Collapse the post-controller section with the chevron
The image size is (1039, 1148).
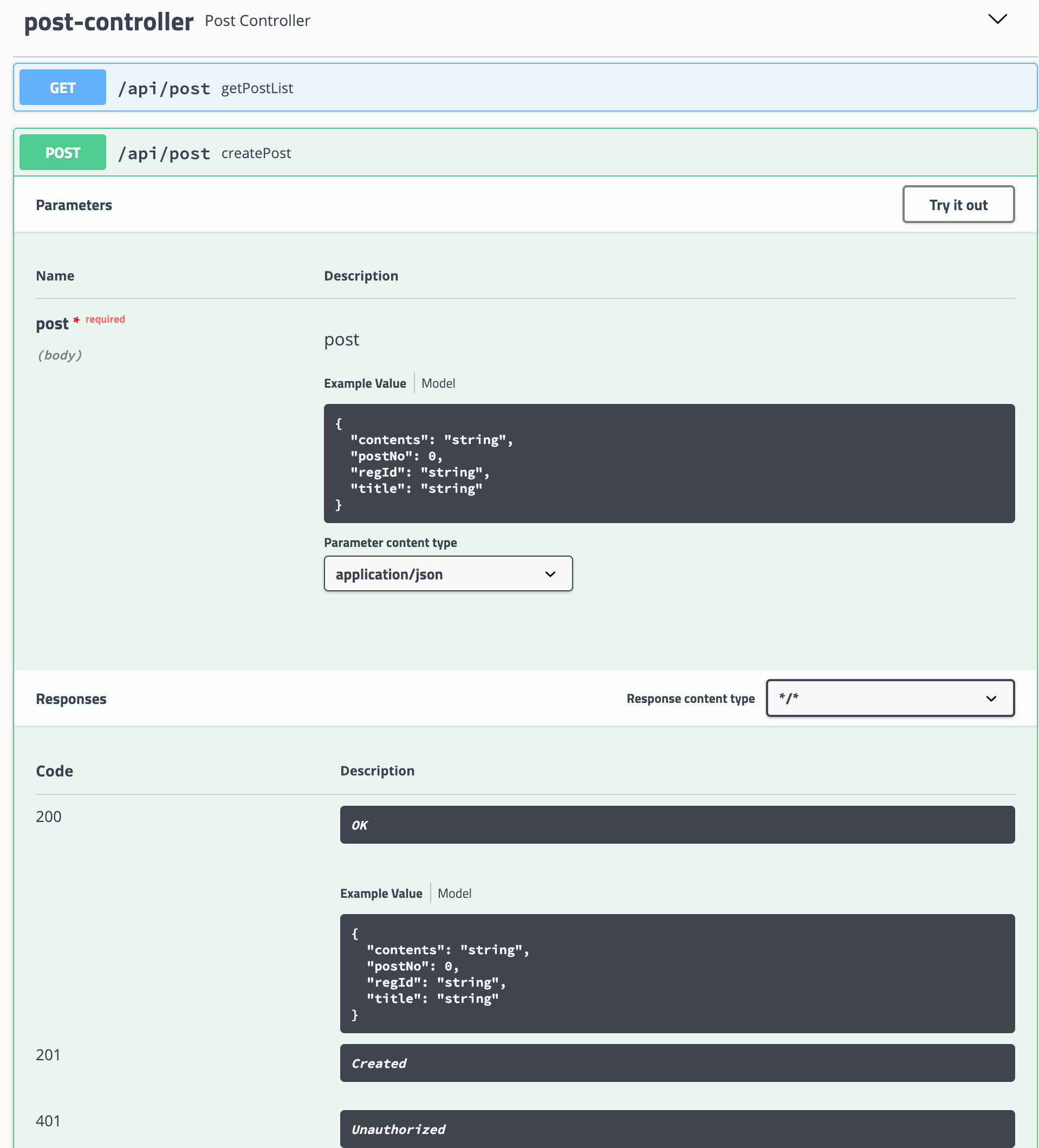coord(997,19)
